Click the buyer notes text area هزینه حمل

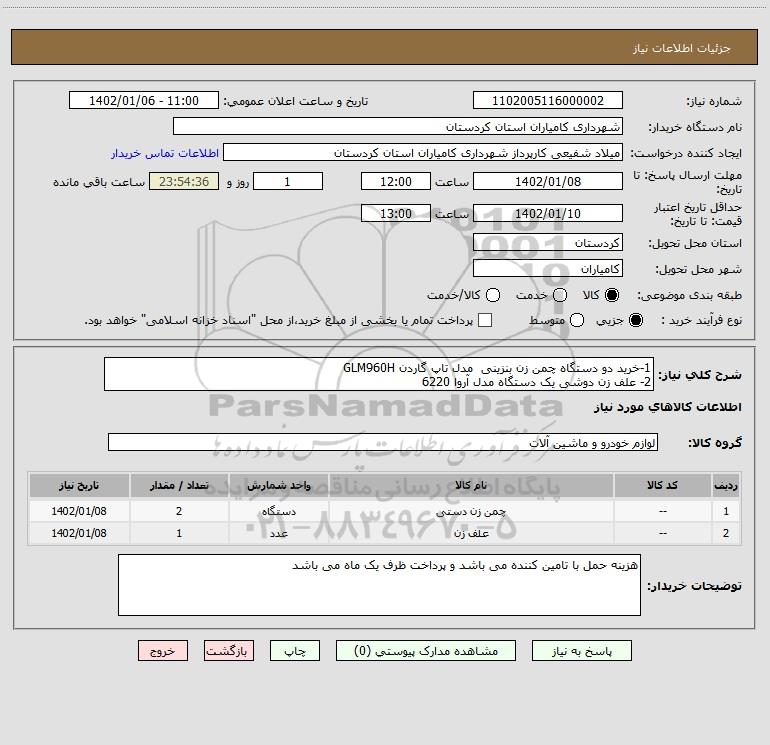pos(379,585)
